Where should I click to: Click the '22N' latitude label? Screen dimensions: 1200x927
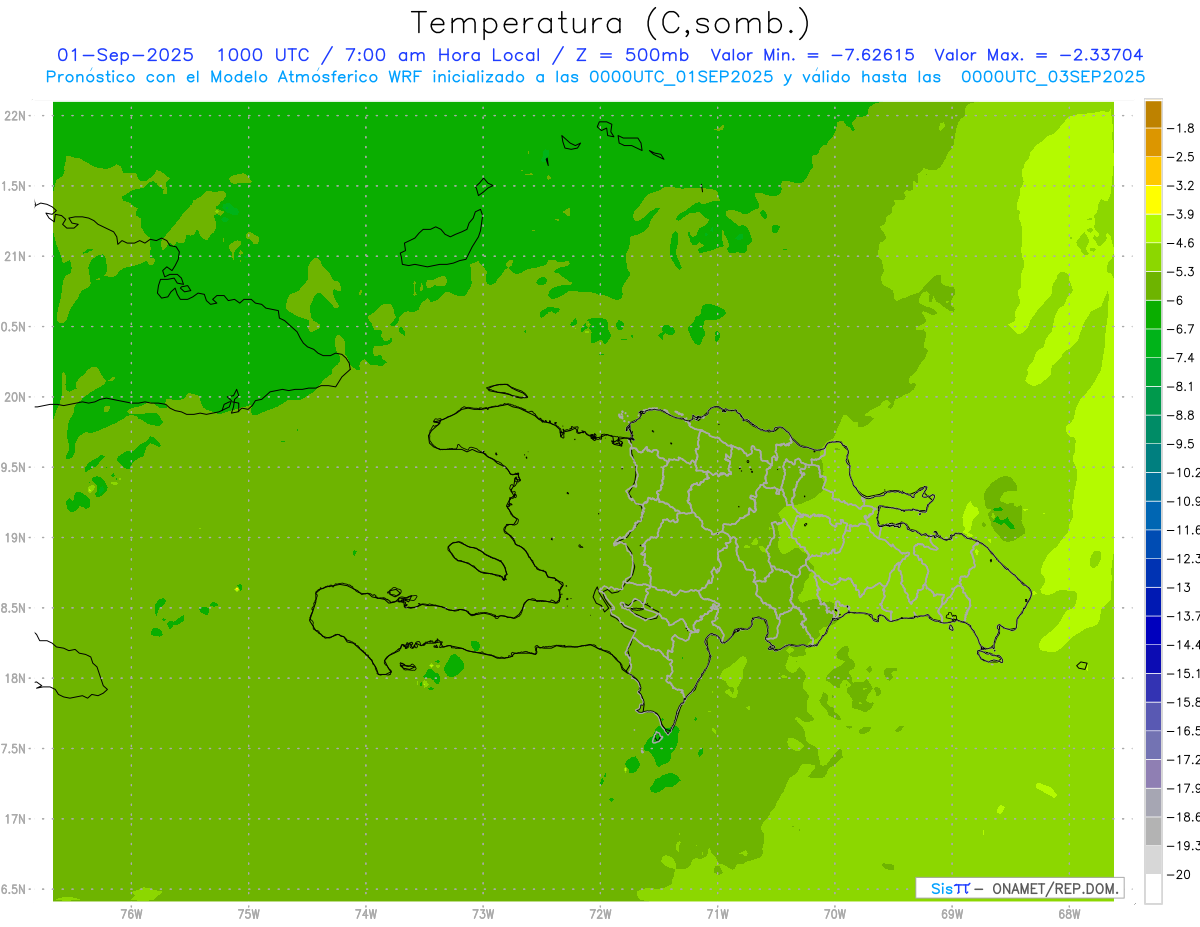point(14,116)
